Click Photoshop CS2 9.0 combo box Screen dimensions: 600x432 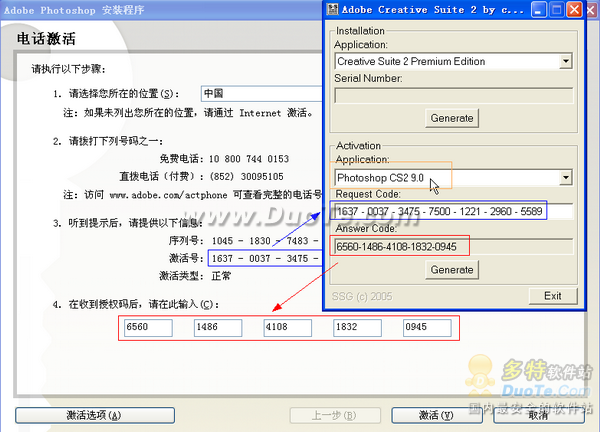(453, 178)
